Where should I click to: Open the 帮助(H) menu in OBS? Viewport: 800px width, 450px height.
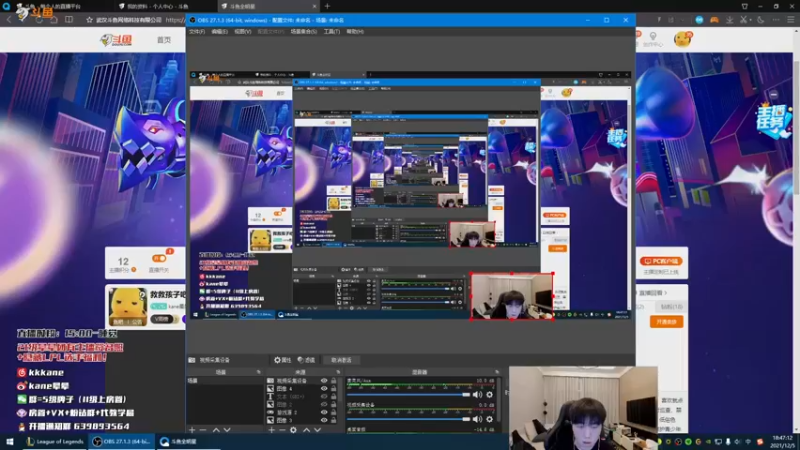[x=355, y=32]
